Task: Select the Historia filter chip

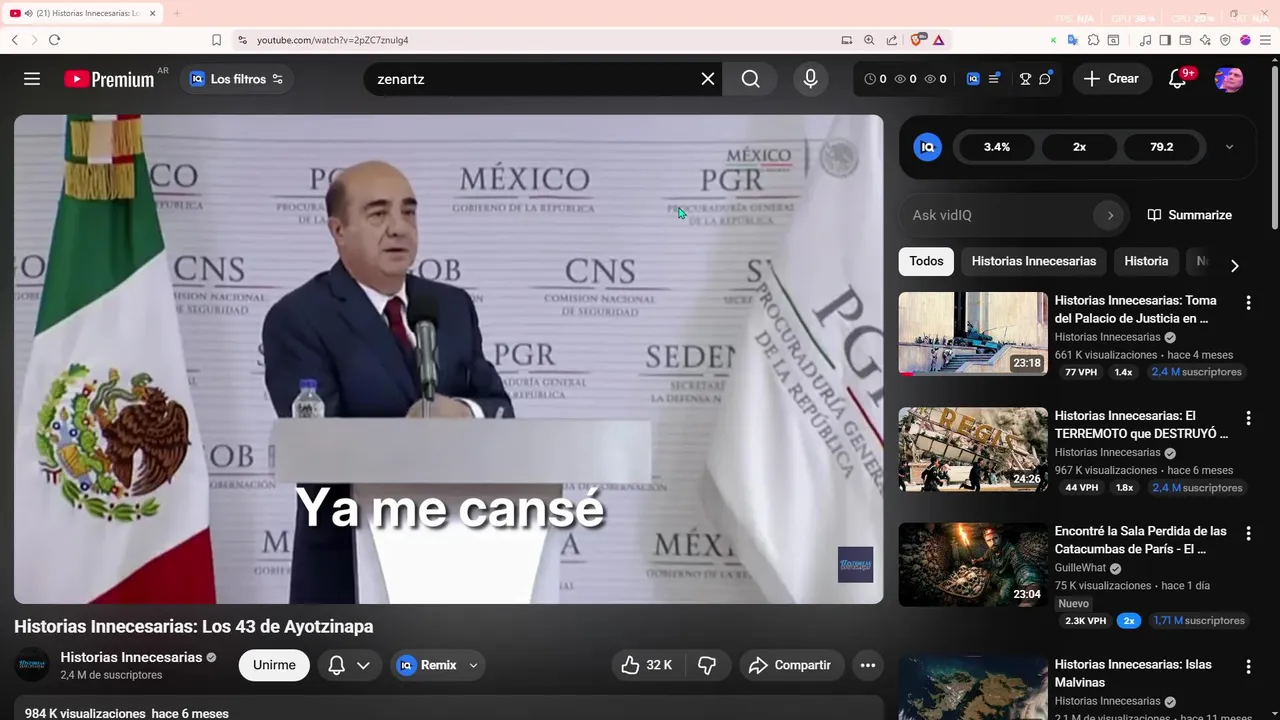Action: 1146,261
